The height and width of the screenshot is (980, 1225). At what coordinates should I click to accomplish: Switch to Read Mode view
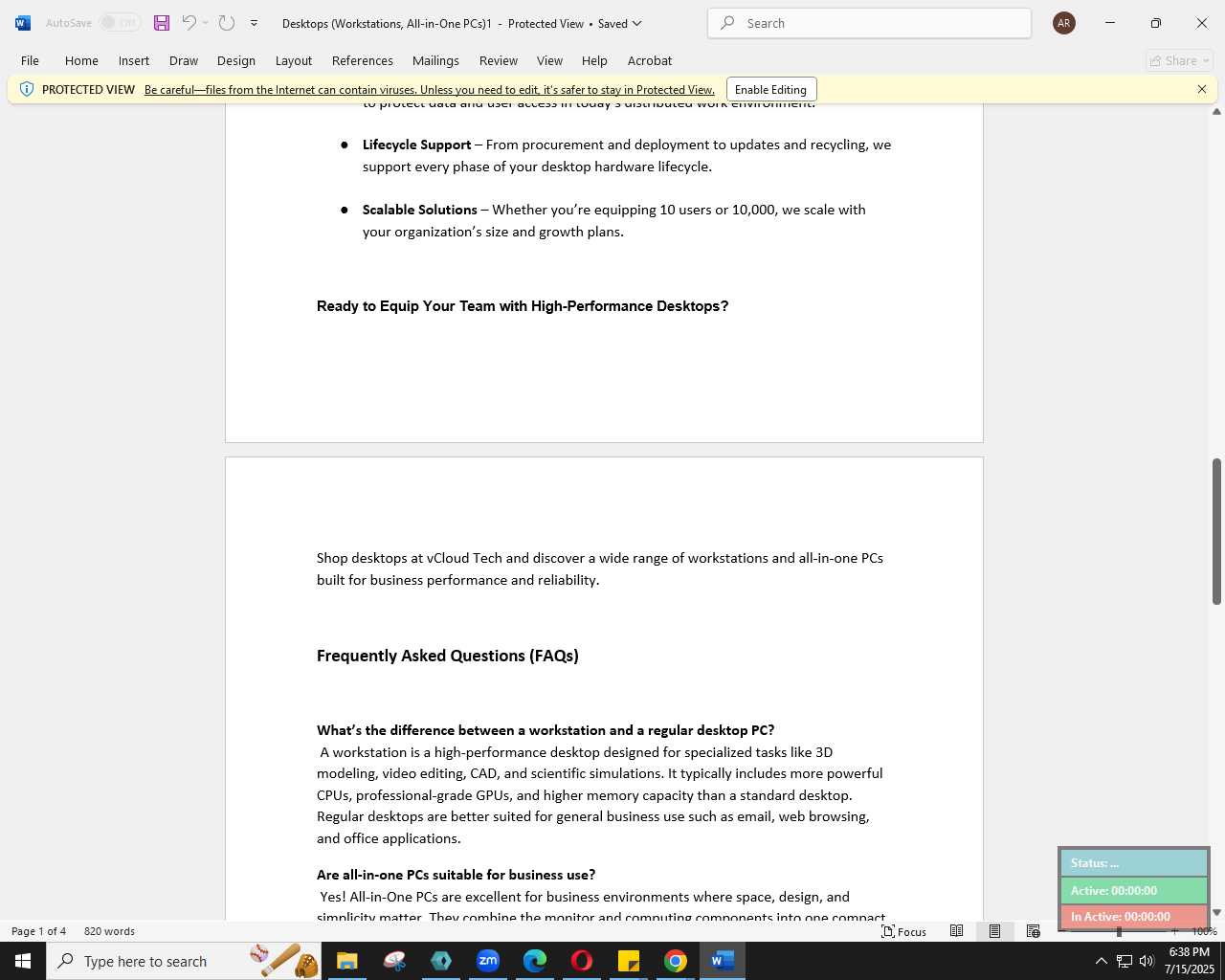pyautogui.click(x=956, y=931)
